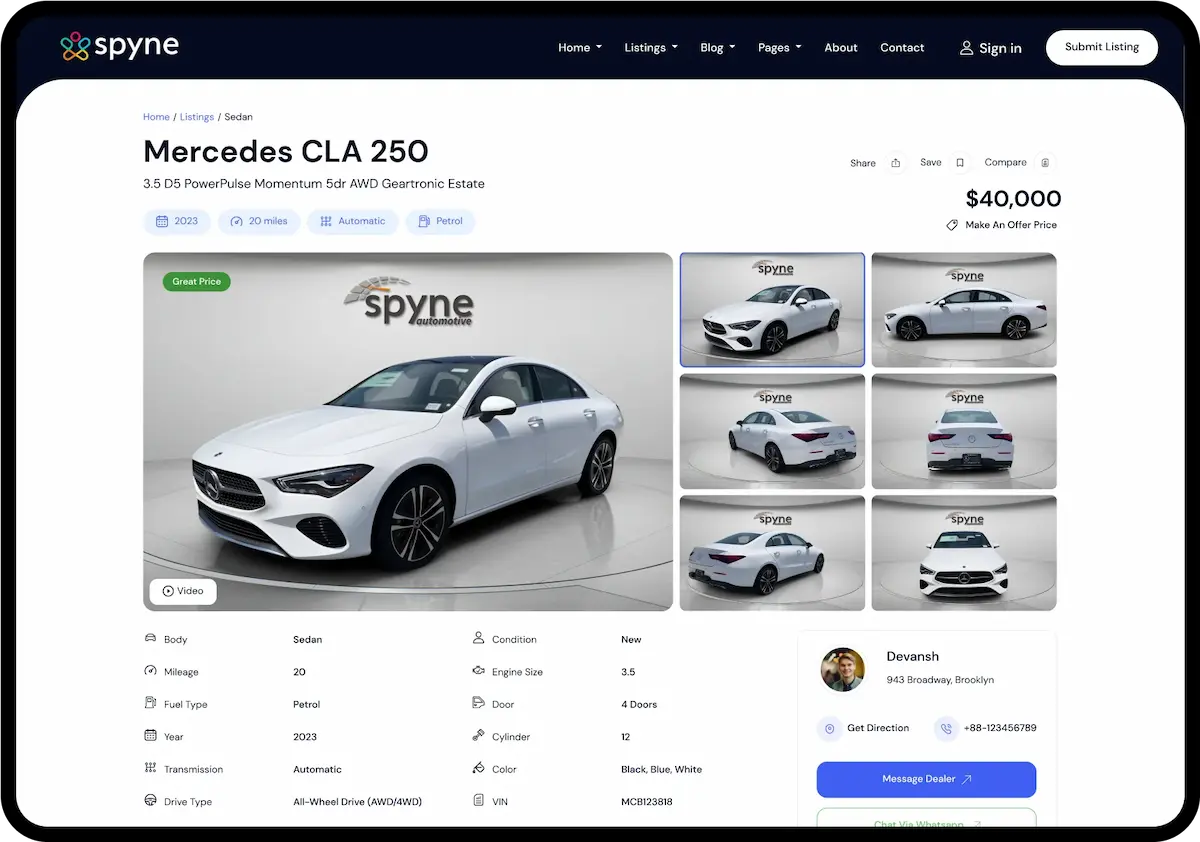
Task: Click the Submit Listing button
Action: pyautogui.click(x=1101, y=47)
